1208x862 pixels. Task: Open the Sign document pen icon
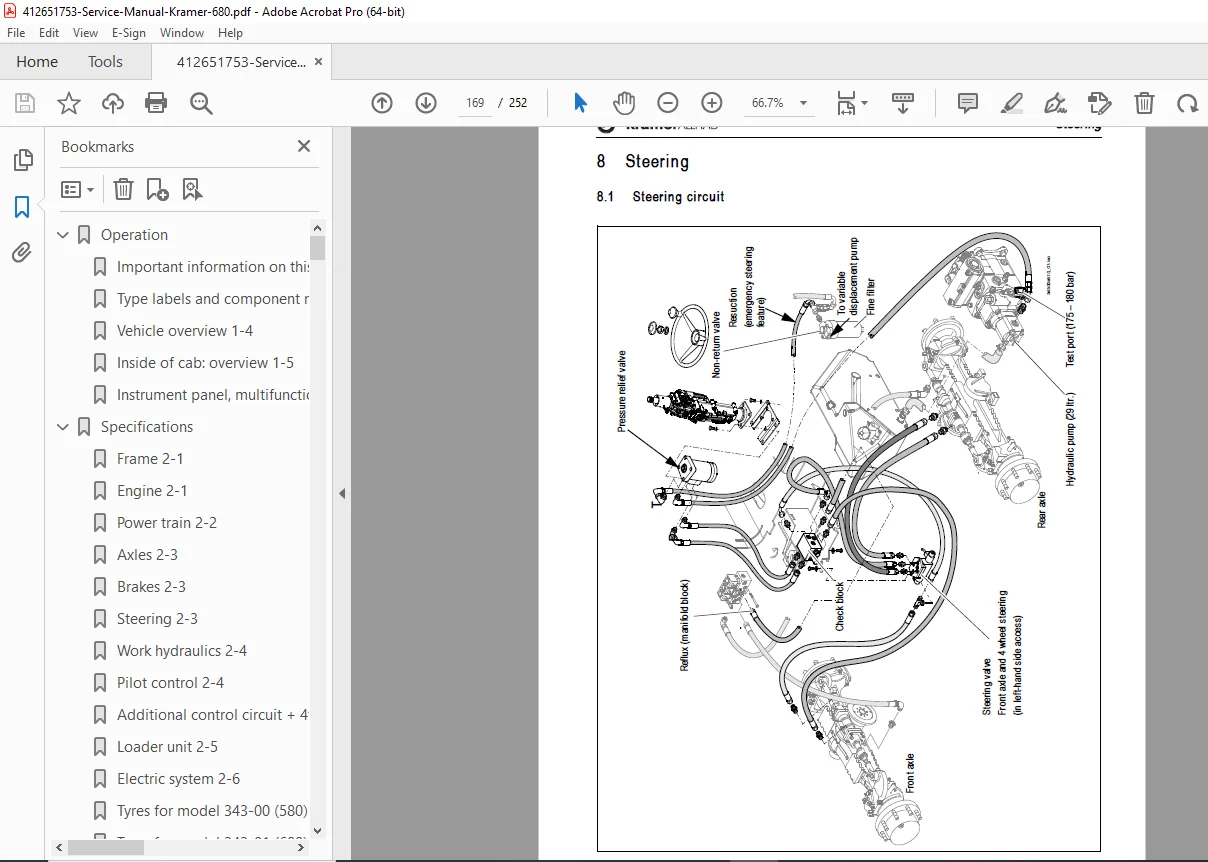(x=1055, y=103)
